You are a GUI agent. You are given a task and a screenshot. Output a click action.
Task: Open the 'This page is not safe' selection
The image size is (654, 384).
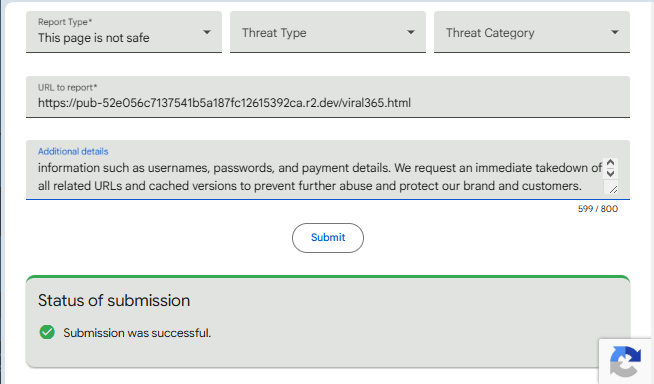click(x=124, y=32)
